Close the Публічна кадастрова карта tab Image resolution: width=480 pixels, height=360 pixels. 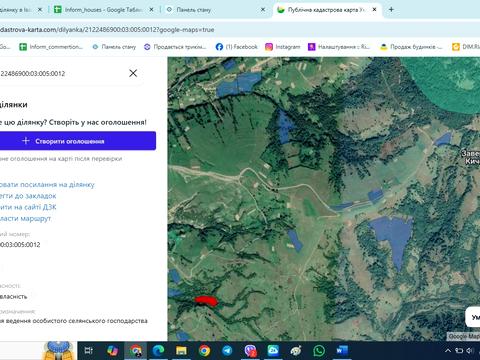pyautogui.click(x=374, y=10)
